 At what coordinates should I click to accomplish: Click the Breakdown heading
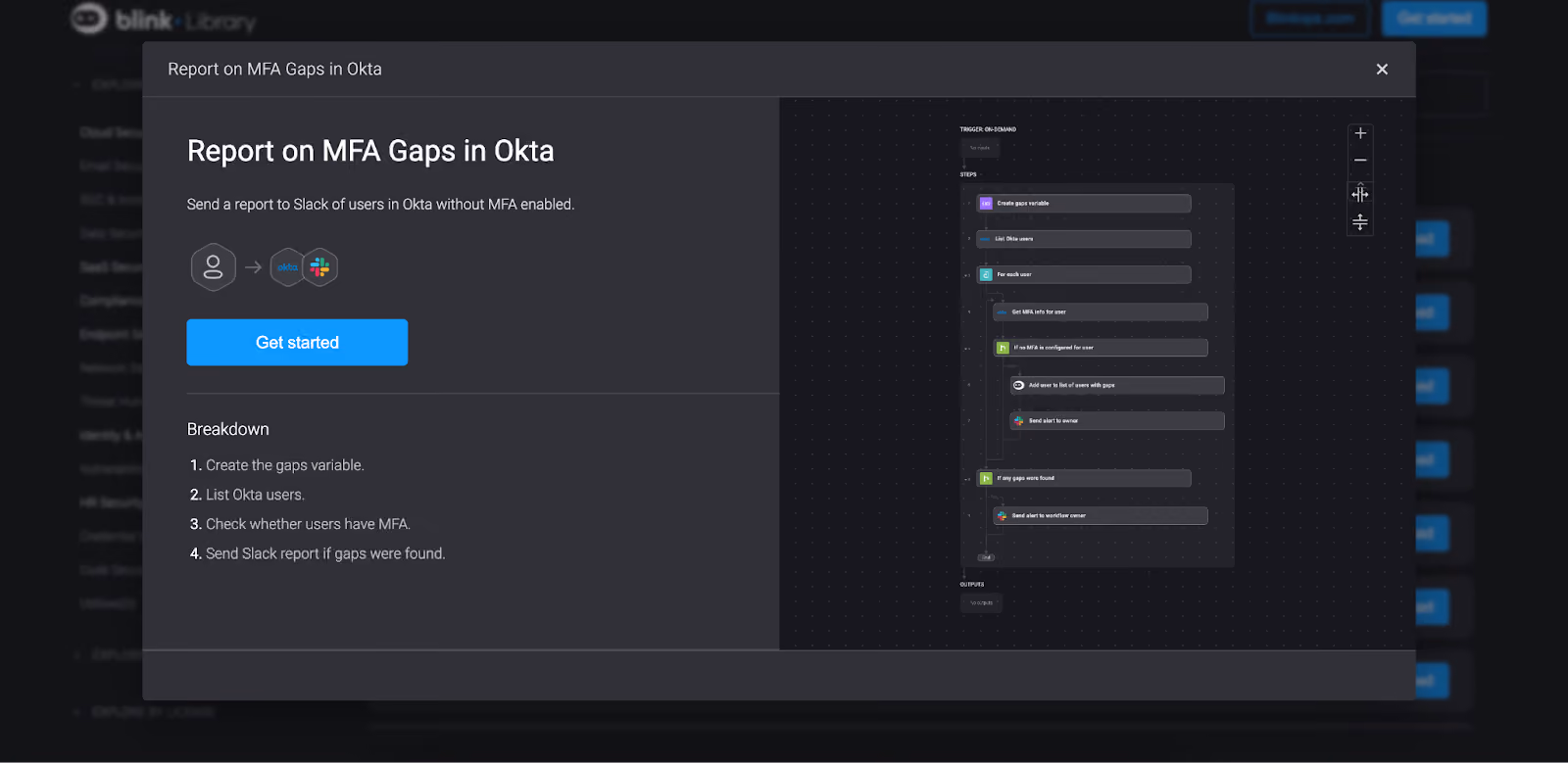228,429
